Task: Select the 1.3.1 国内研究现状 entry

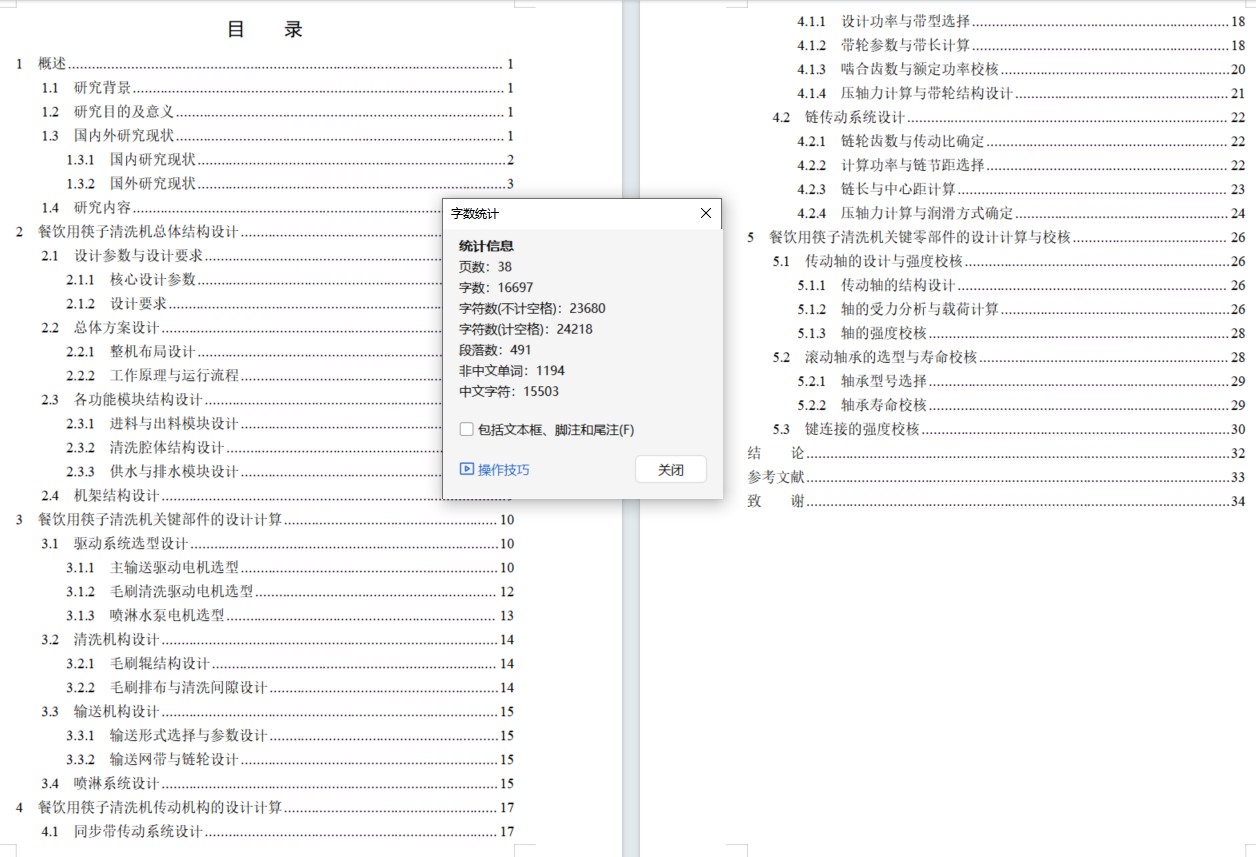Action: pos(290,160)
